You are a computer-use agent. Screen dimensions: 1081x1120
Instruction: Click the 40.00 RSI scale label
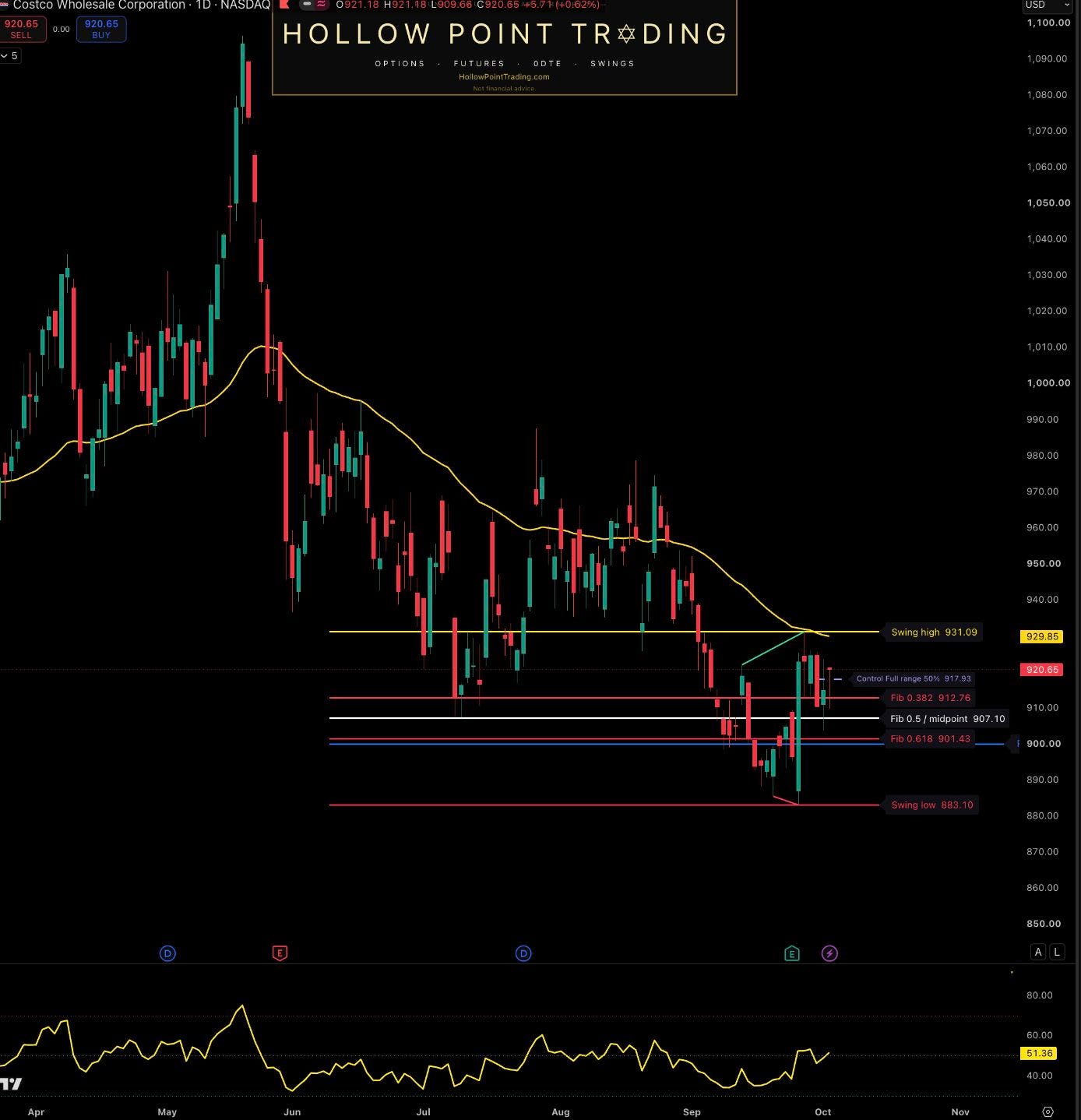[1040, 1076]
